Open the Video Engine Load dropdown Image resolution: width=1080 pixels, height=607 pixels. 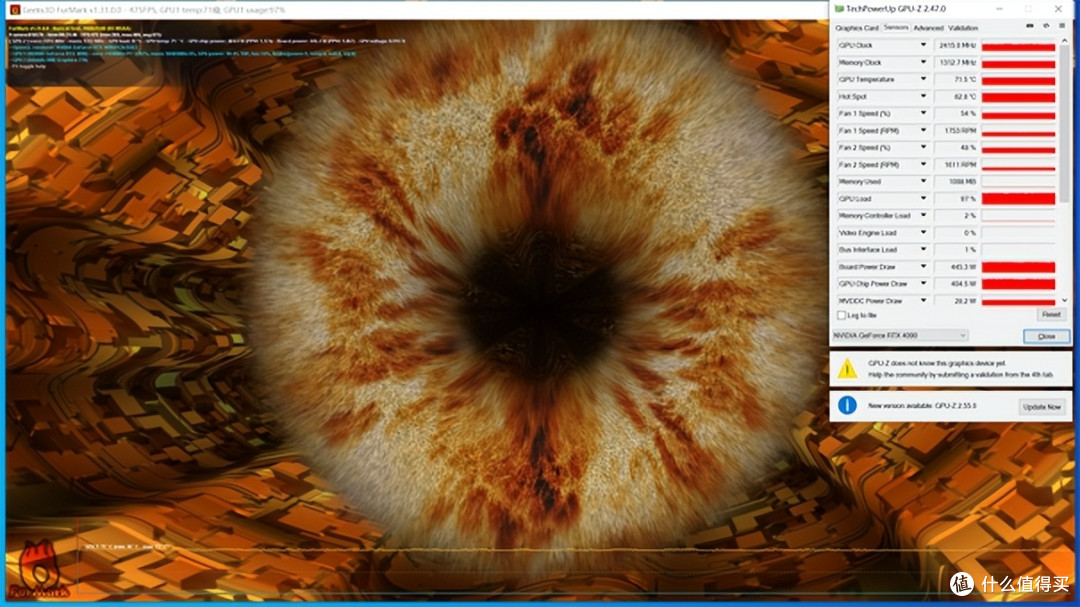(924, 233)
